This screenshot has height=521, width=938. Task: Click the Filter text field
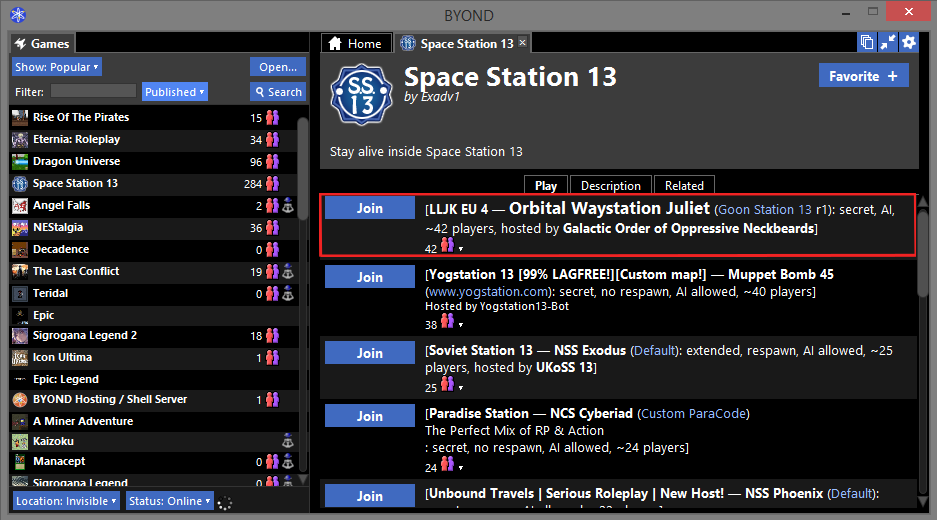tap(93, 91)
